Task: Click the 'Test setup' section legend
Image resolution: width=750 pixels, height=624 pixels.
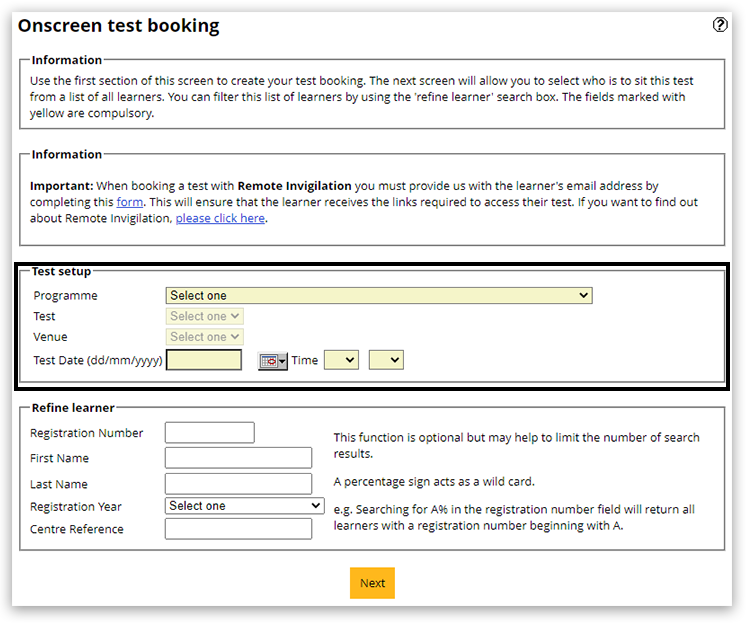Action: pos(61,271)
